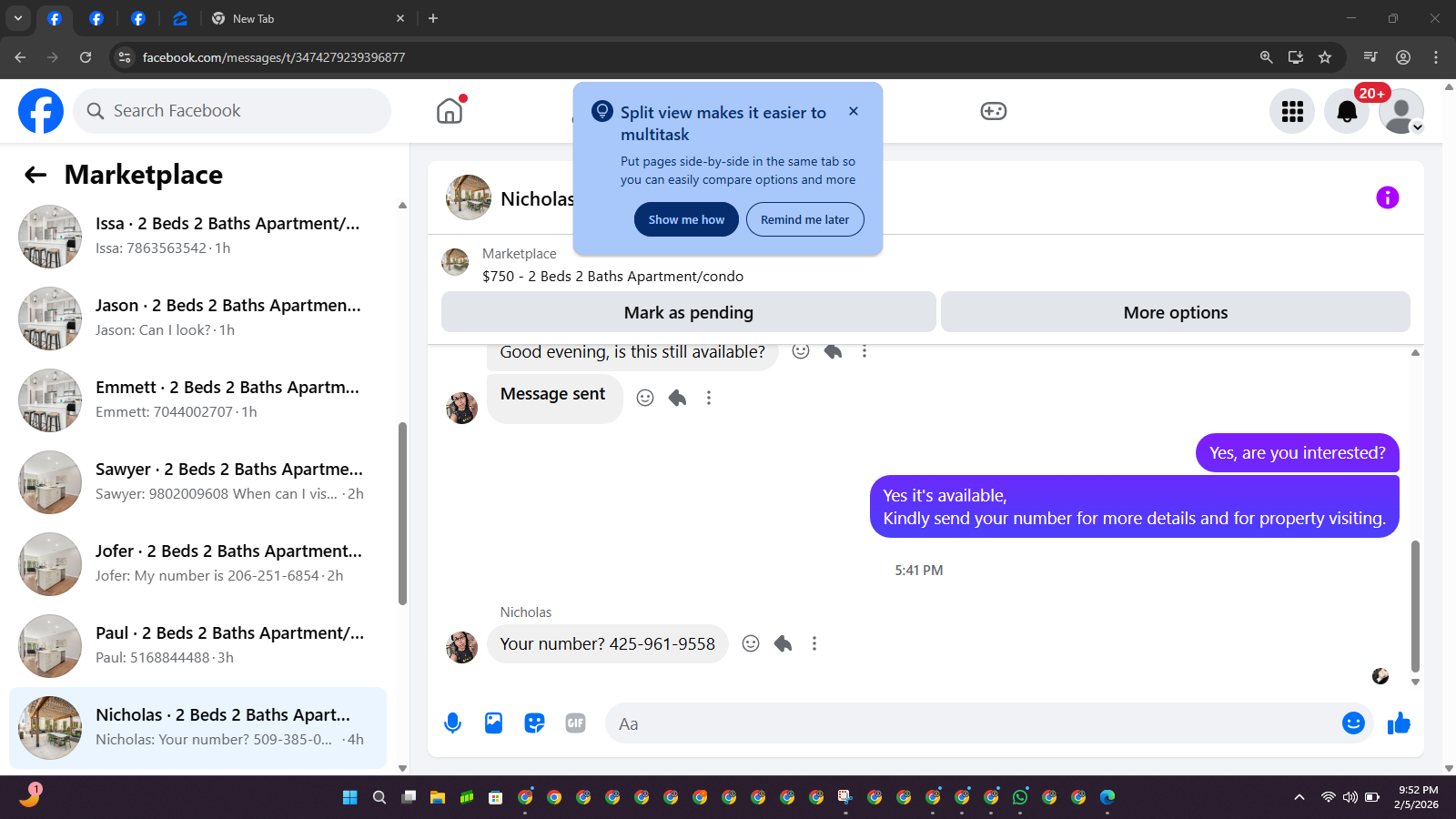Click the Facebook logo
The width and height of the screenshot is (1456, 819).
41,111
